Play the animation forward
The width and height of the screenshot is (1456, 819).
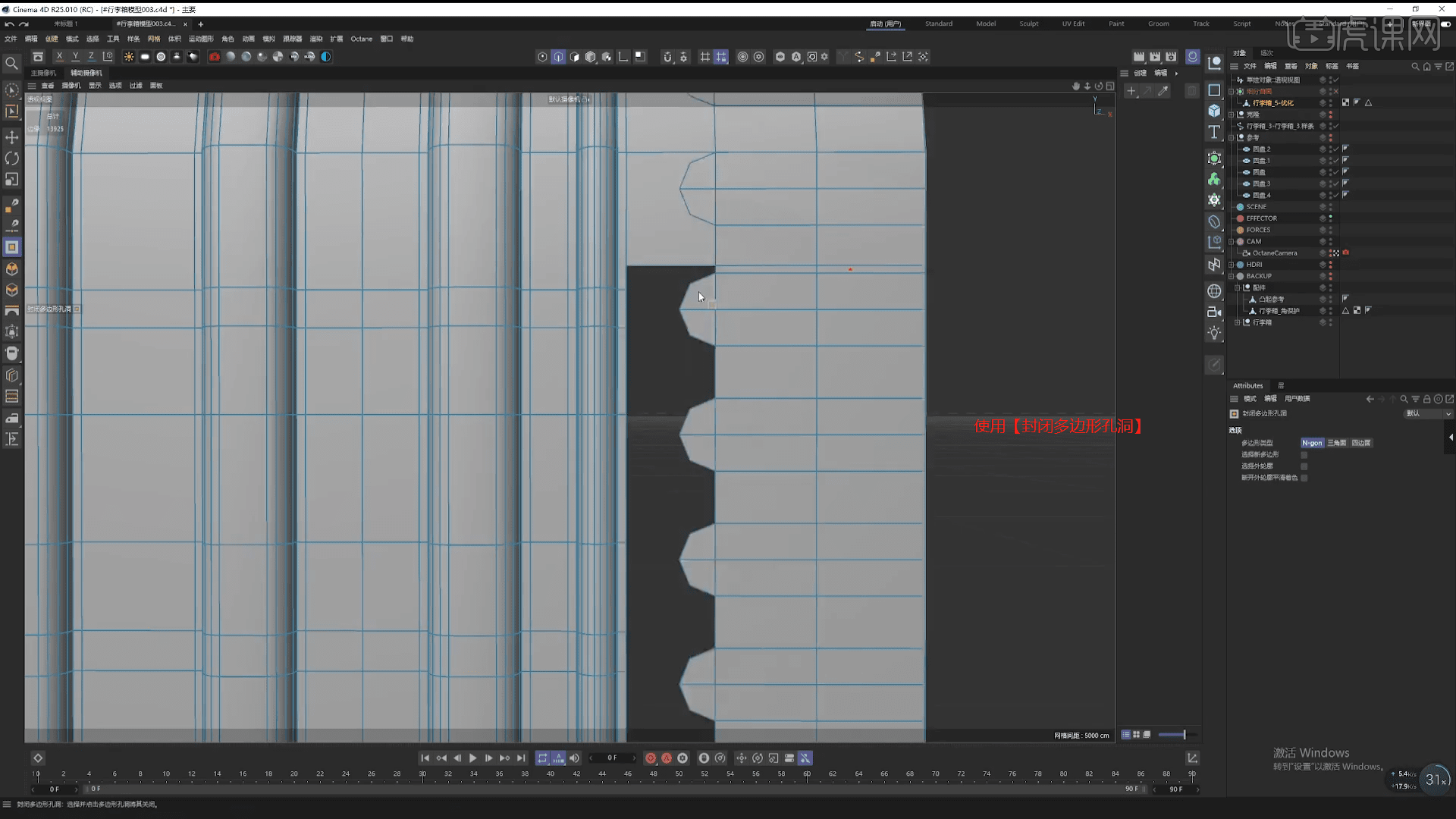pyautogui.click(x=473, y=758)
